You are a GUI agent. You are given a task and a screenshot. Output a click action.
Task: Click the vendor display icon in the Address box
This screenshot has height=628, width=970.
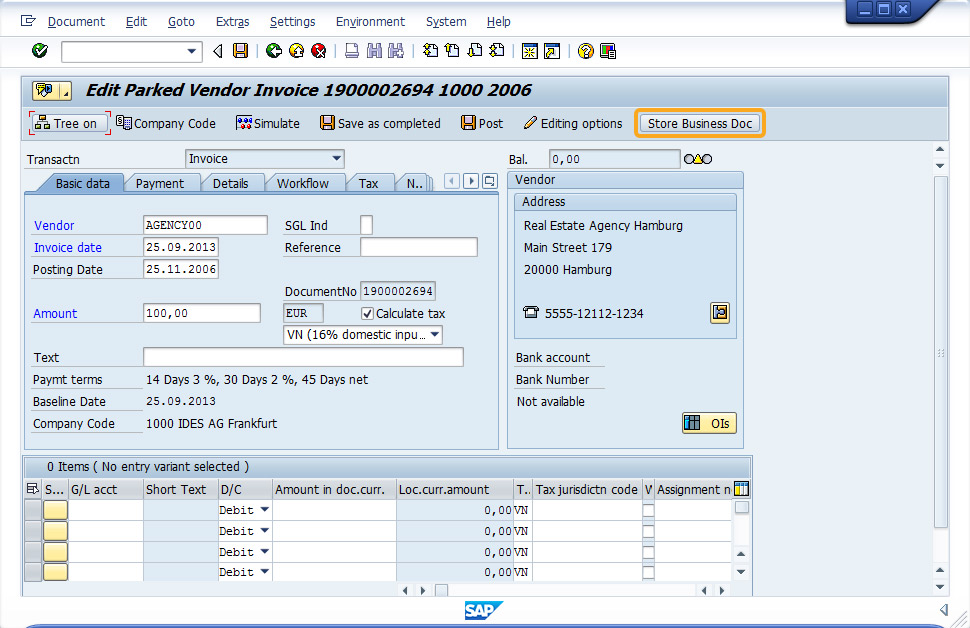(719, 312)
